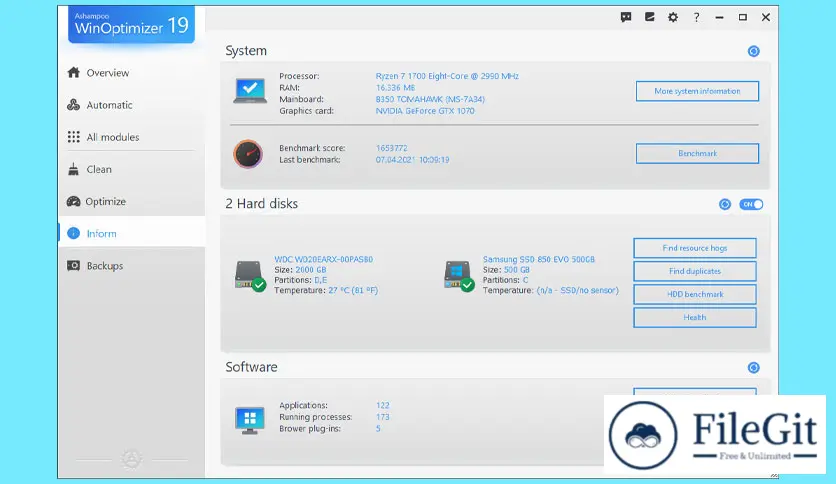Image resolution: width=836 pixels, height=484 pixels.
Task: Open help question mark icon
Action: 696,17
